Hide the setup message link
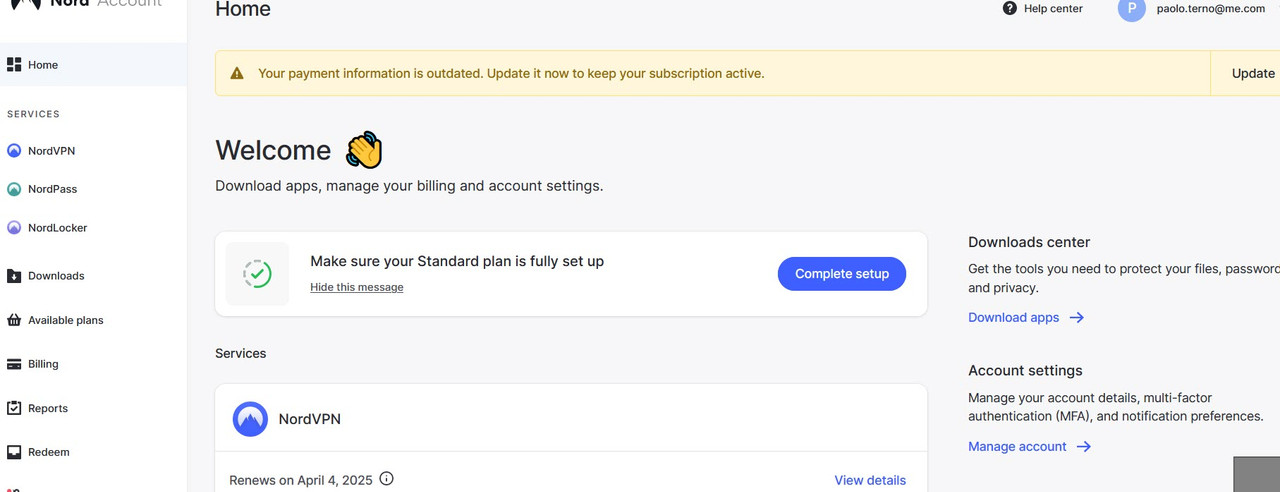The height and width of the screenshot is (492, 1280). click(357, 287)
